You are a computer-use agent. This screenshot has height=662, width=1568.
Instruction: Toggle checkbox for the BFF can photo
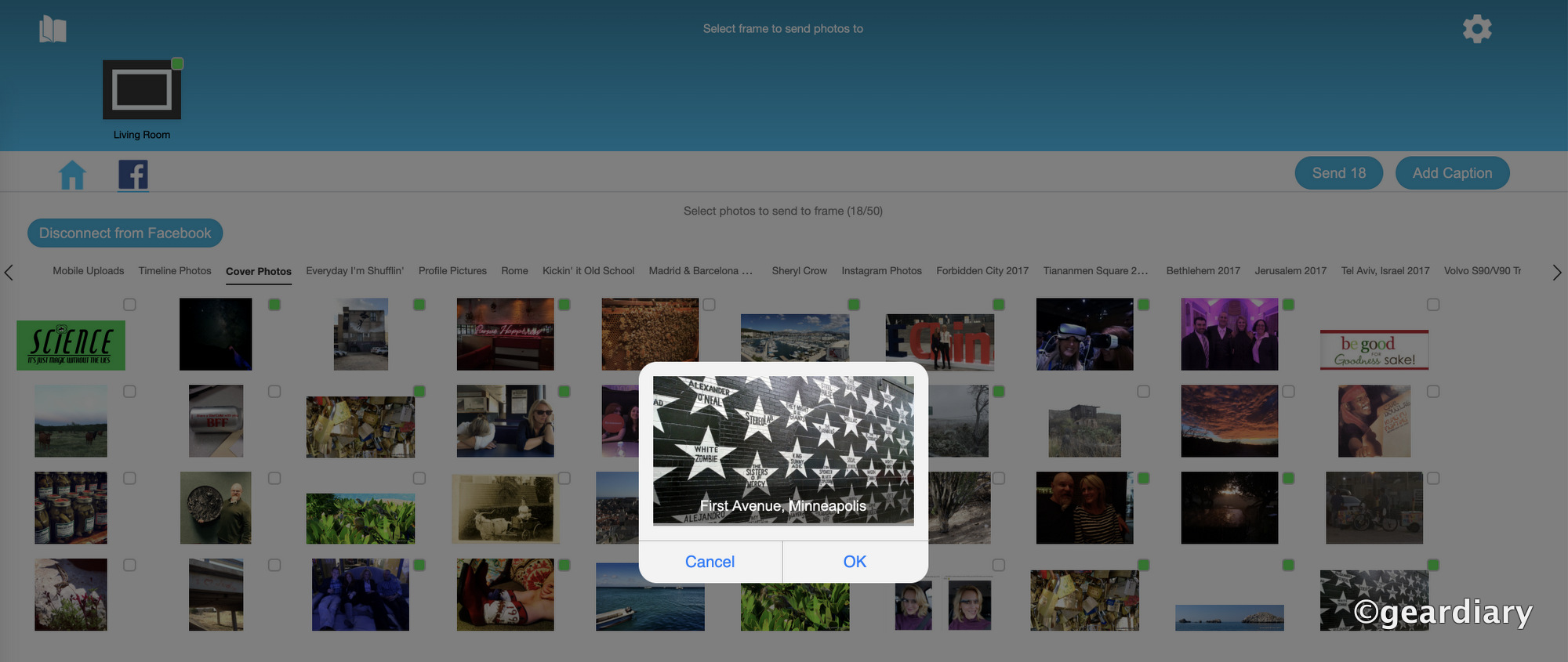tap(274, 392)
